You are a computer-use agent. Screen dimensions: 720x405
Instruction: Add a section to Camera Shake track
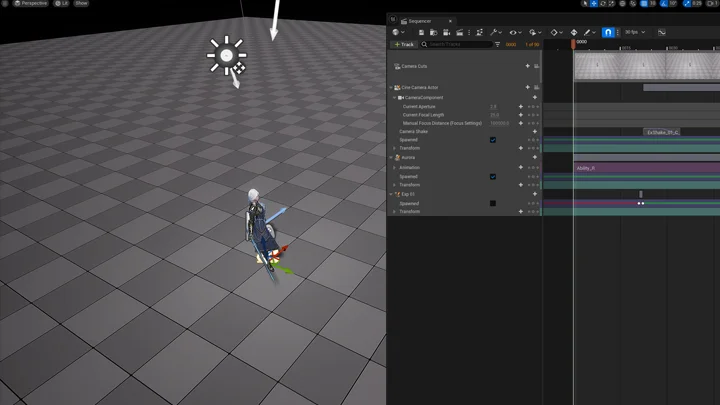[534, 131]
